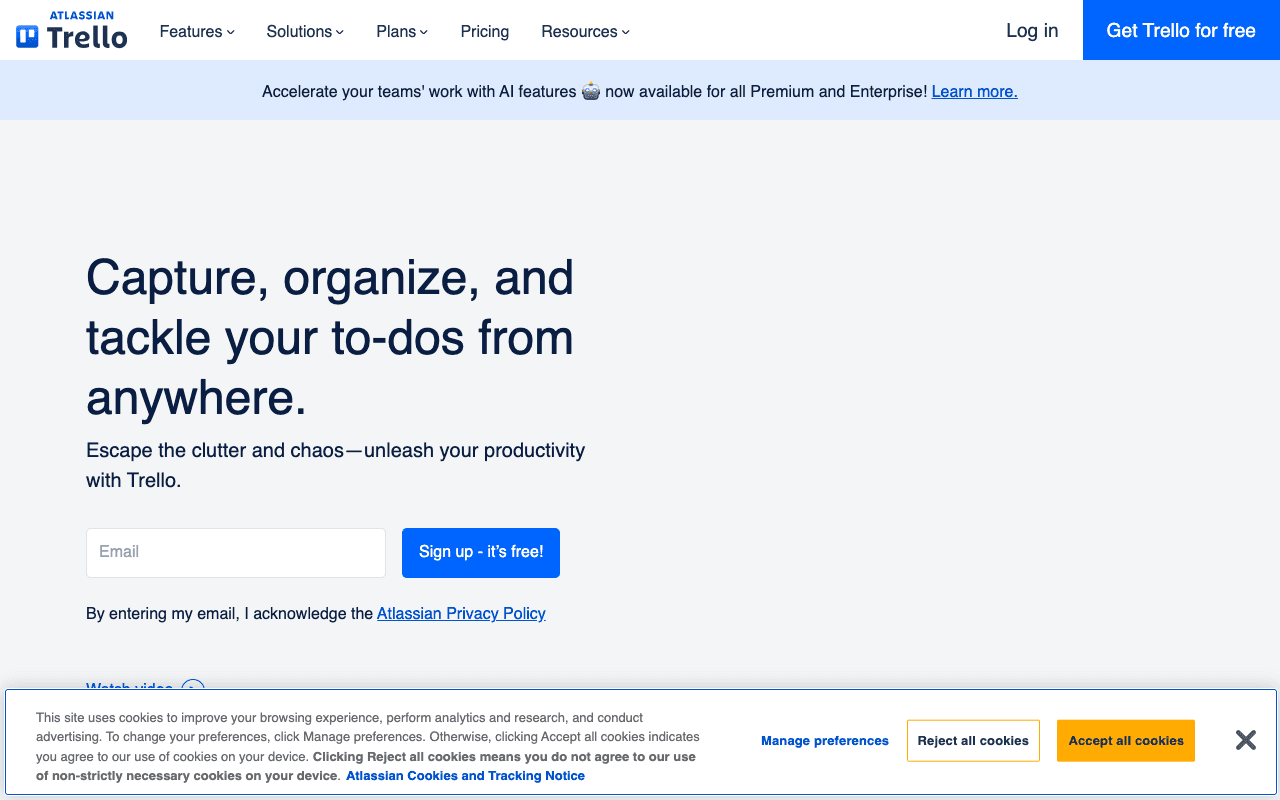The width and height of the screenshot is (1280, 800).
Task: Click the X to dismiss the cookie banner
Action: 1245,740
